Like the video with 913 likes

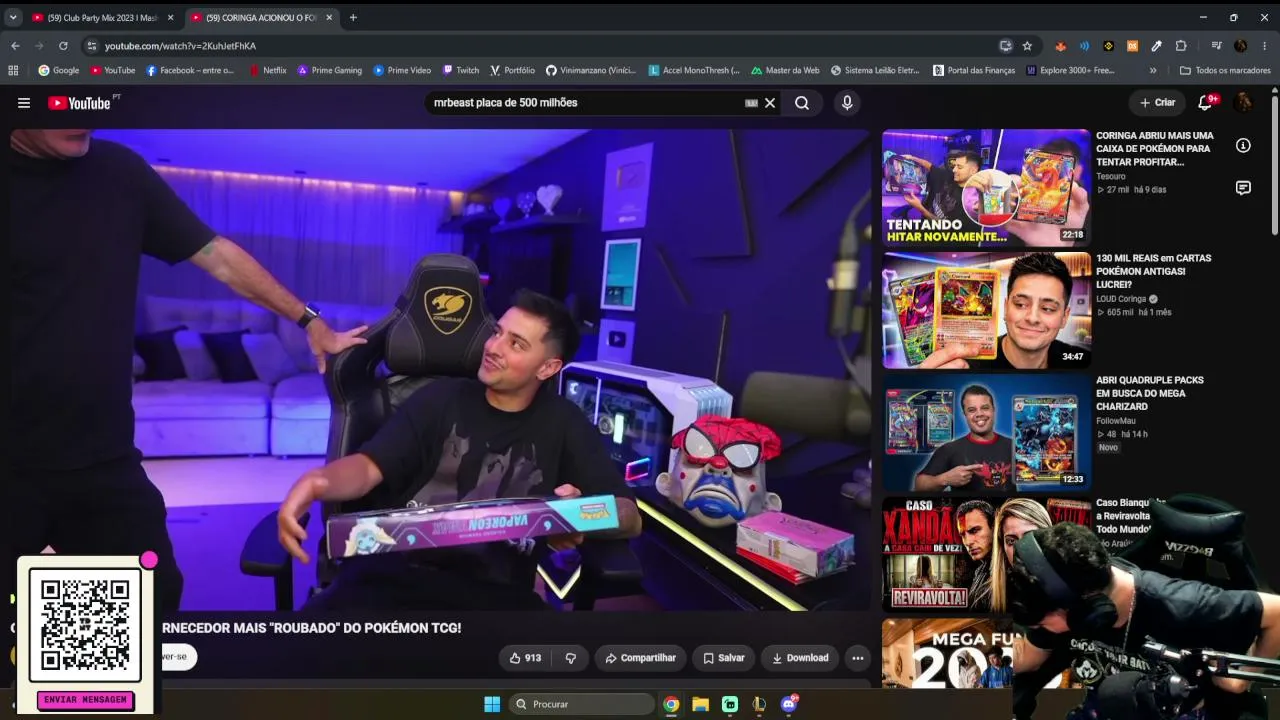(x=525, y=658)
